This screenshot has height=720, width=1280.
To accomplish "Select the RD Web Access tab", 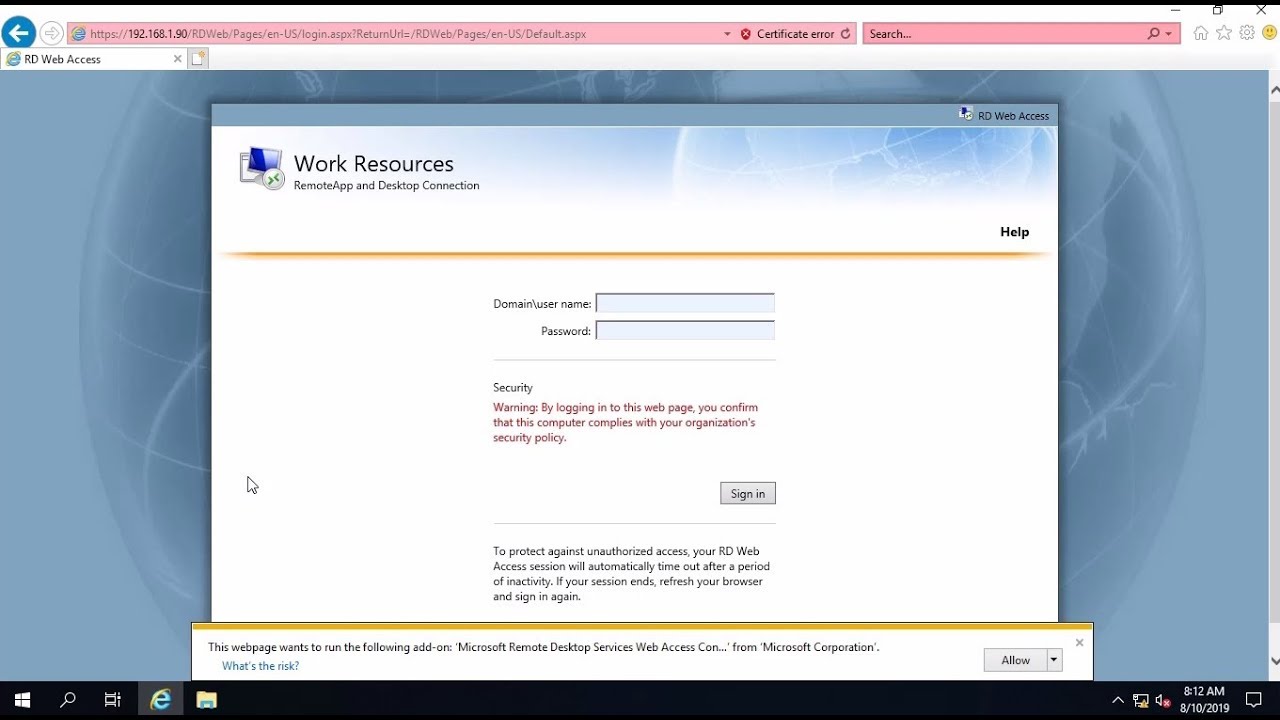I will pos(94,59).
